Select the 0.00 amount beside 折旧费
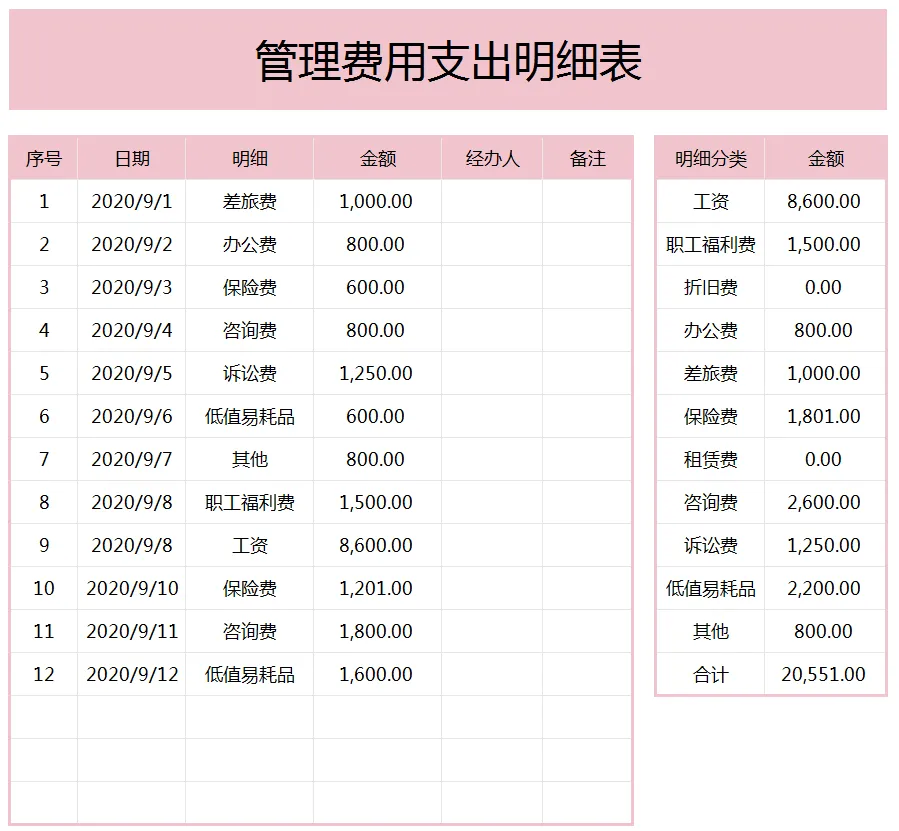Image resolution: width=899 pixels, height=831 pixels. [x=823, y=287]
